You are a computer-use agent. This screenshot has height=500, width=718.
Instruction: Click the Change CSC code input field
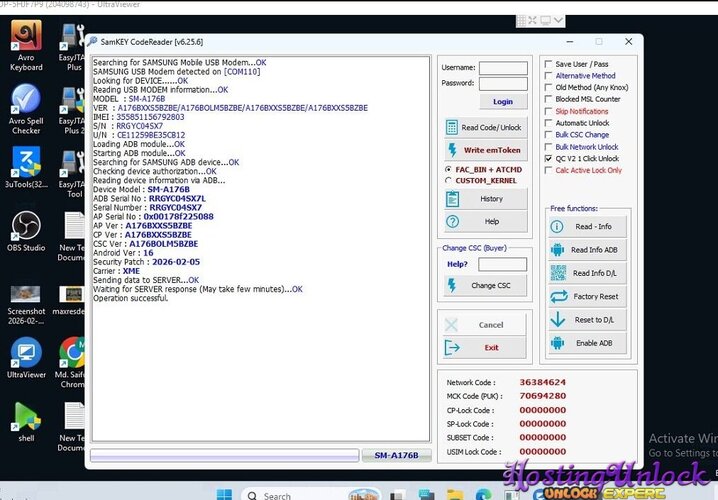coord(502,264)
